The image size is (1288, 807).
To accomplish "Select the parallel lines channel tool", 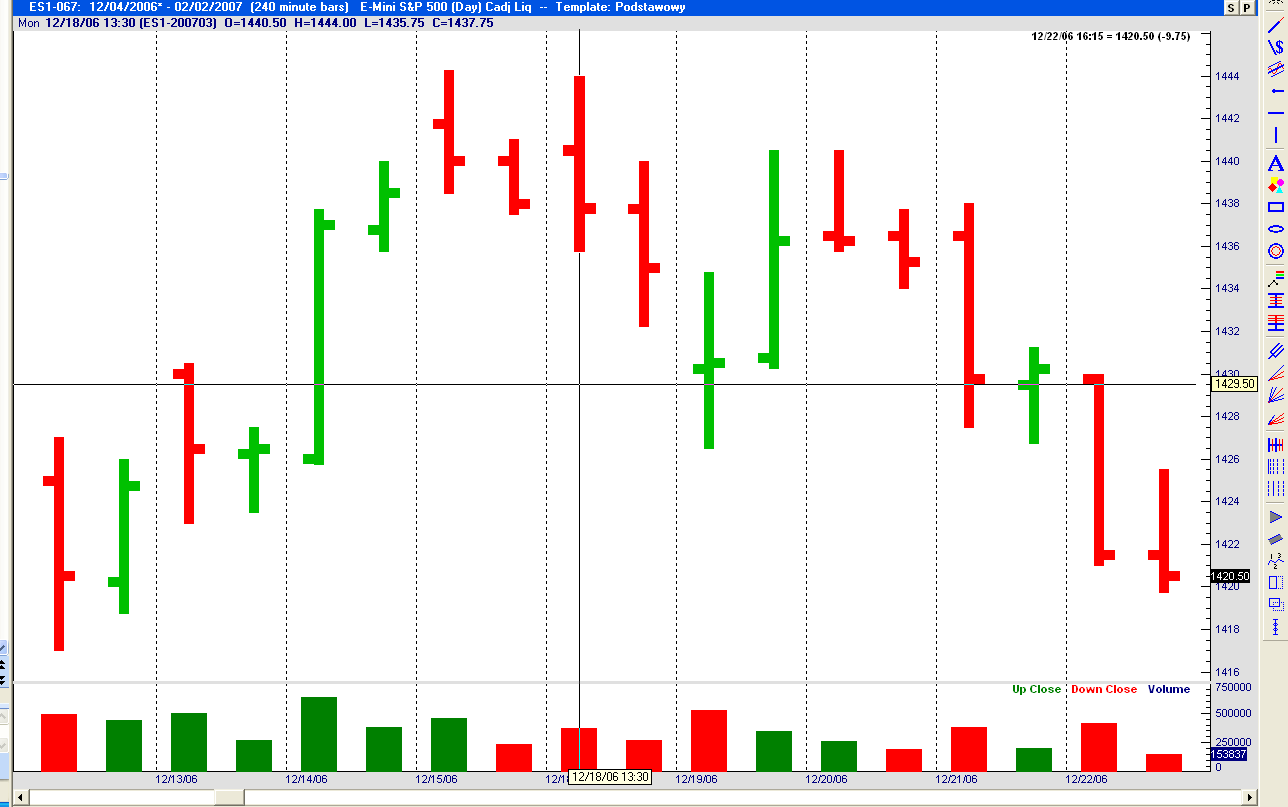I will click(1275, 351).
